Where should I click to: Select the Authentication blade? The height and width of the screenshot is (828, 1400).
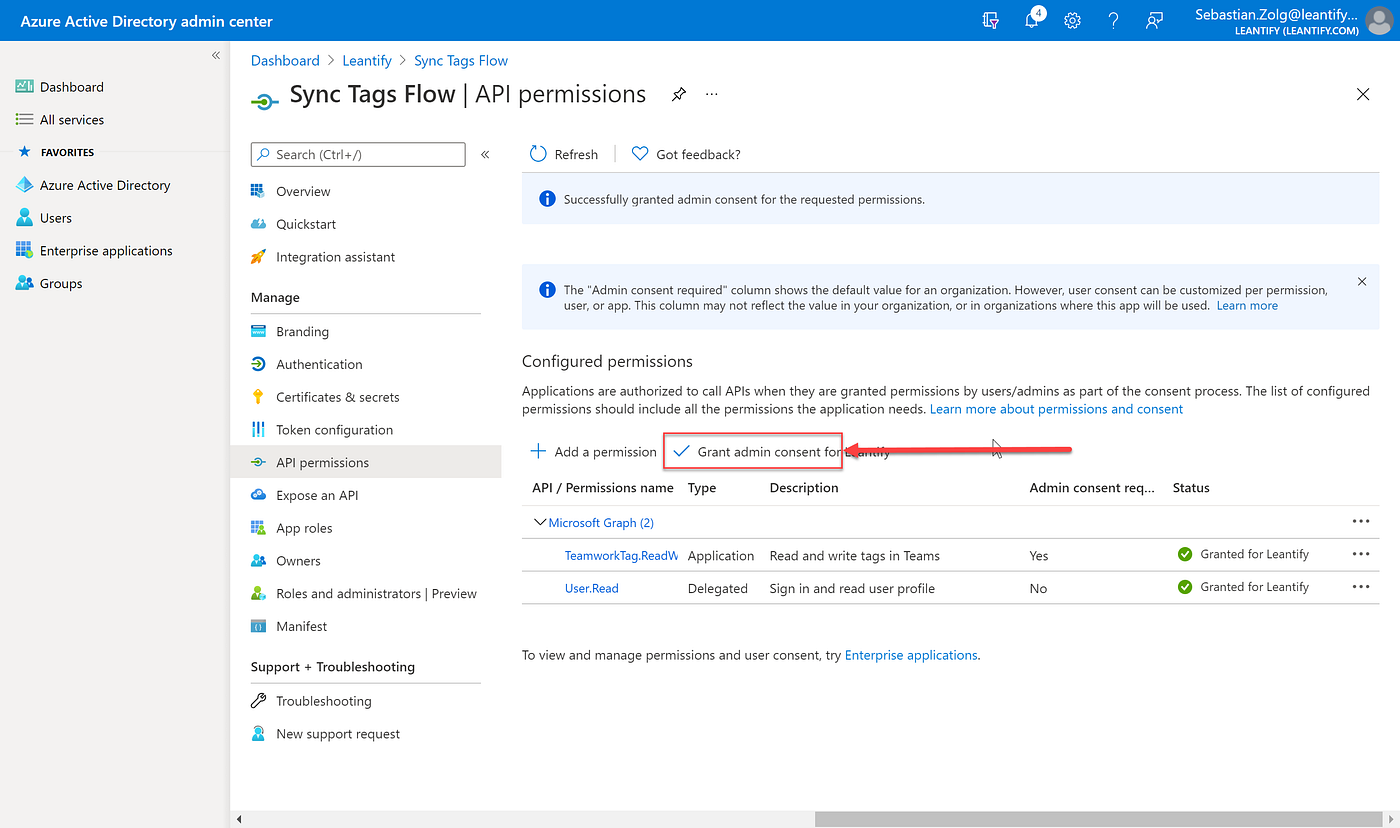click(x=319, y=363)
